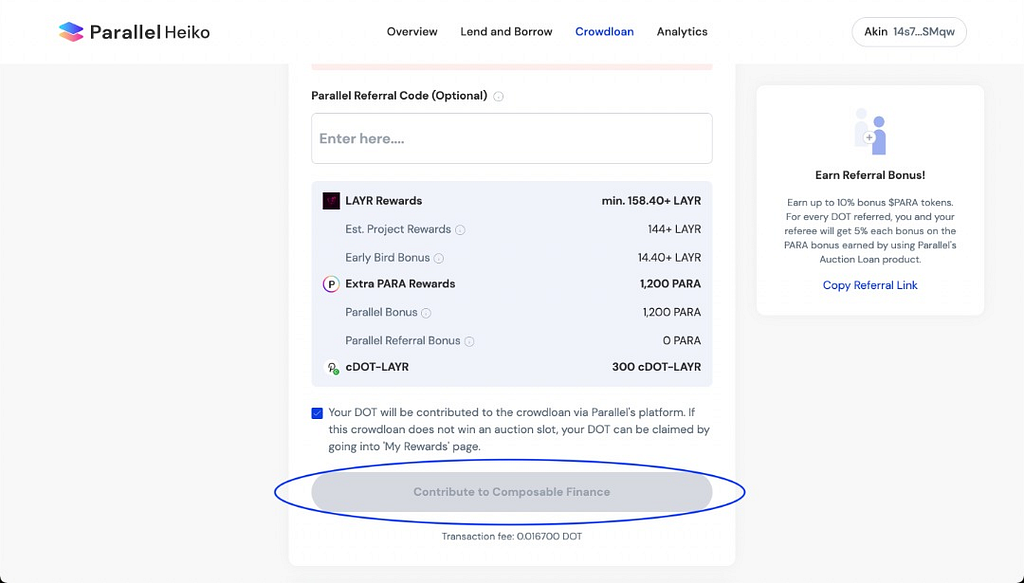Open the Overview tab
Image resolution: width=1024 pixels, height=583 pixels.
[412, 32]
